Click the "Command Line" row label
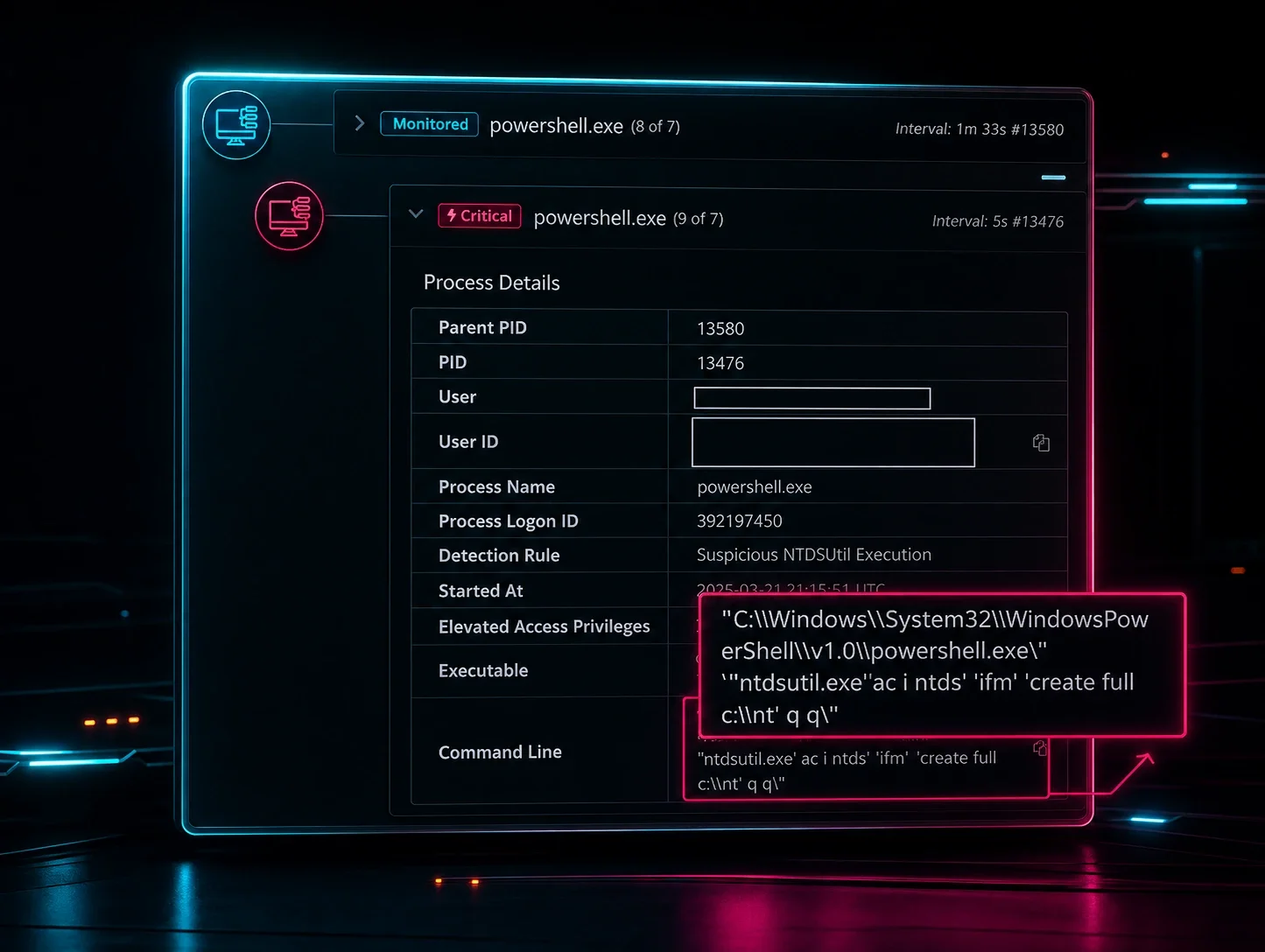1265x952 pixels. [500, 752]
